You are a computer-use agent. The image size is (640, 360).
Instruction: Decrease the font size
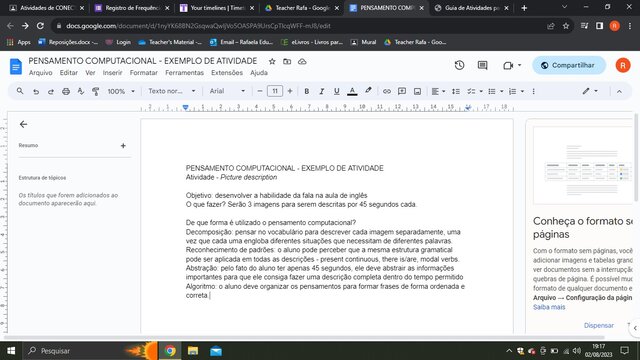pyautogui.click(x=260, y=91)
